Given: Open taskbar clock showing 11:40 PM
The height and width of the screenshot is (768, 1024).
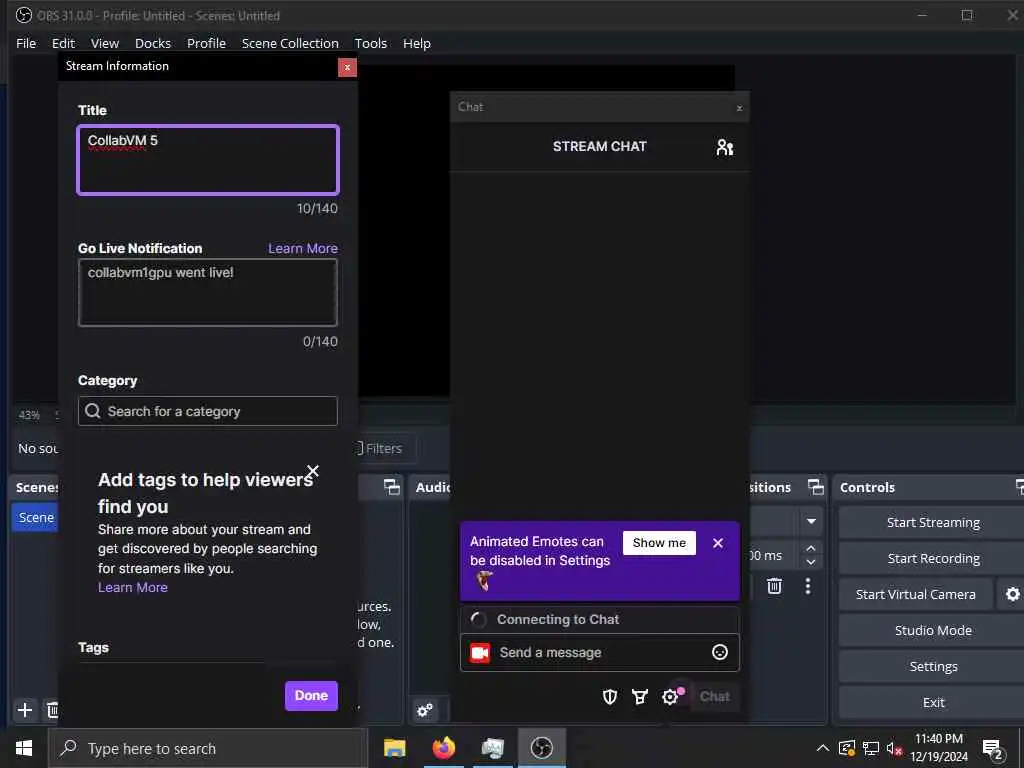Looking at the screenshot, I should tap(938, 748).
